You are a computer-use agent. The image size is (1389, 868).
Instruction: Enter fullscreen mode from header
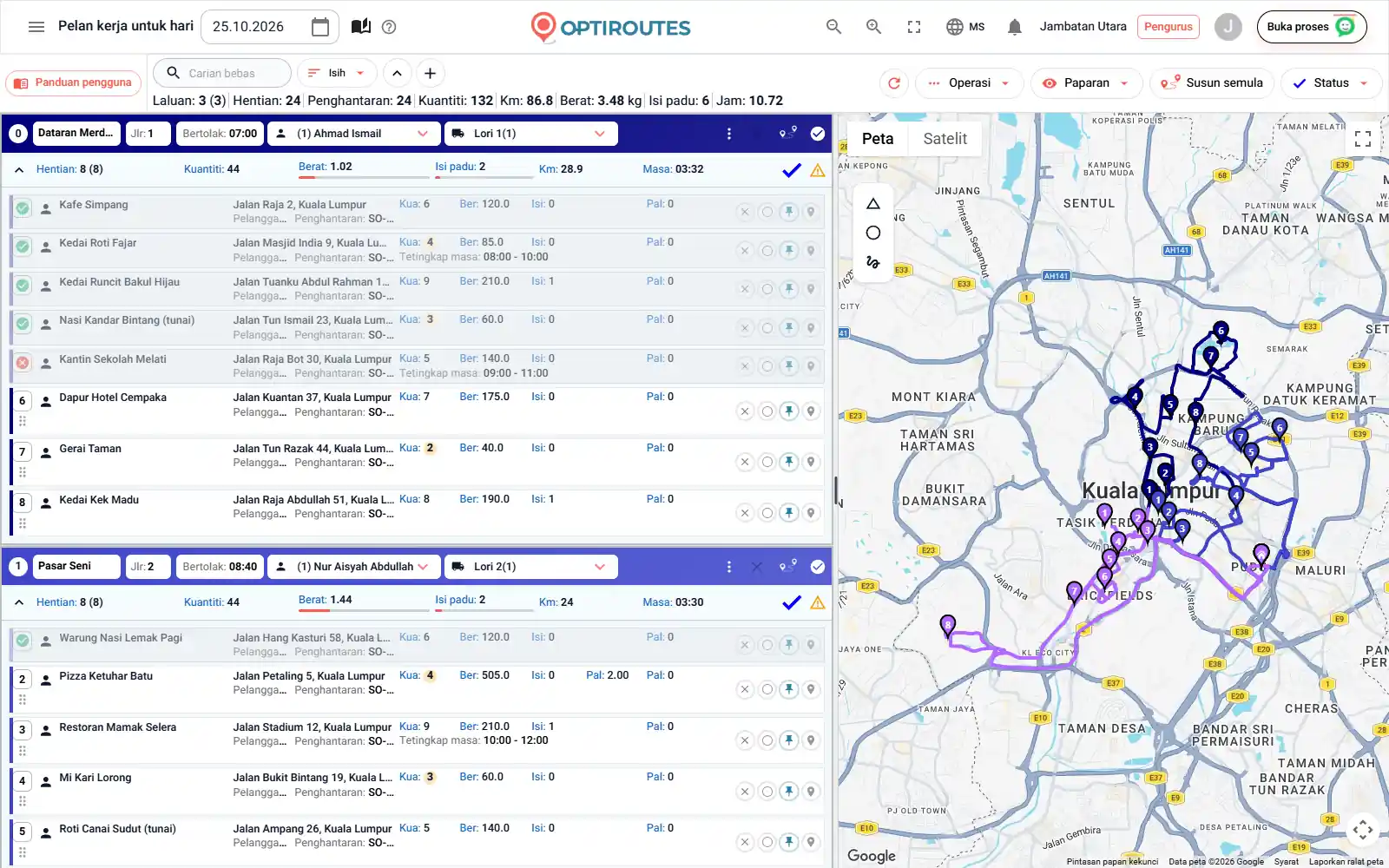[914, 27]
